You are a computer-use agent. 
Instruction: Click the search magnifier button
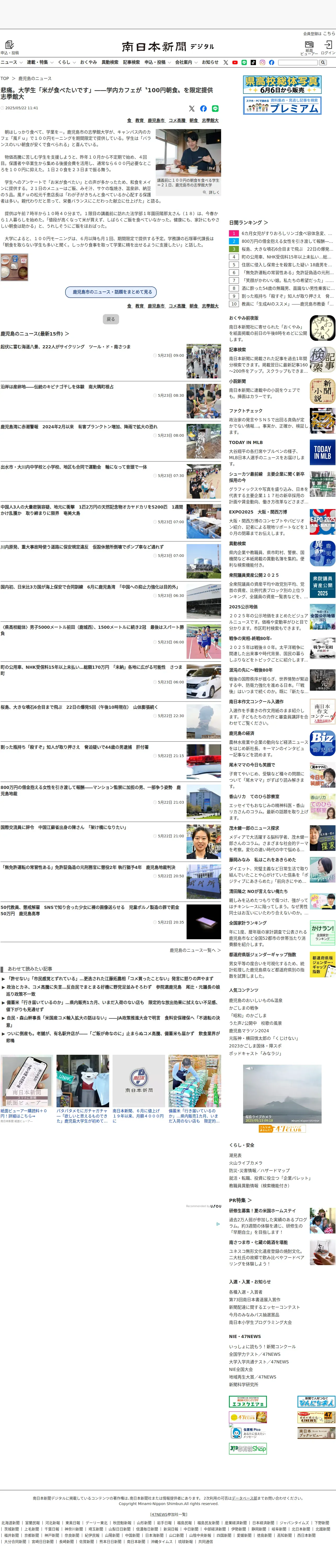tap(323, 62)
